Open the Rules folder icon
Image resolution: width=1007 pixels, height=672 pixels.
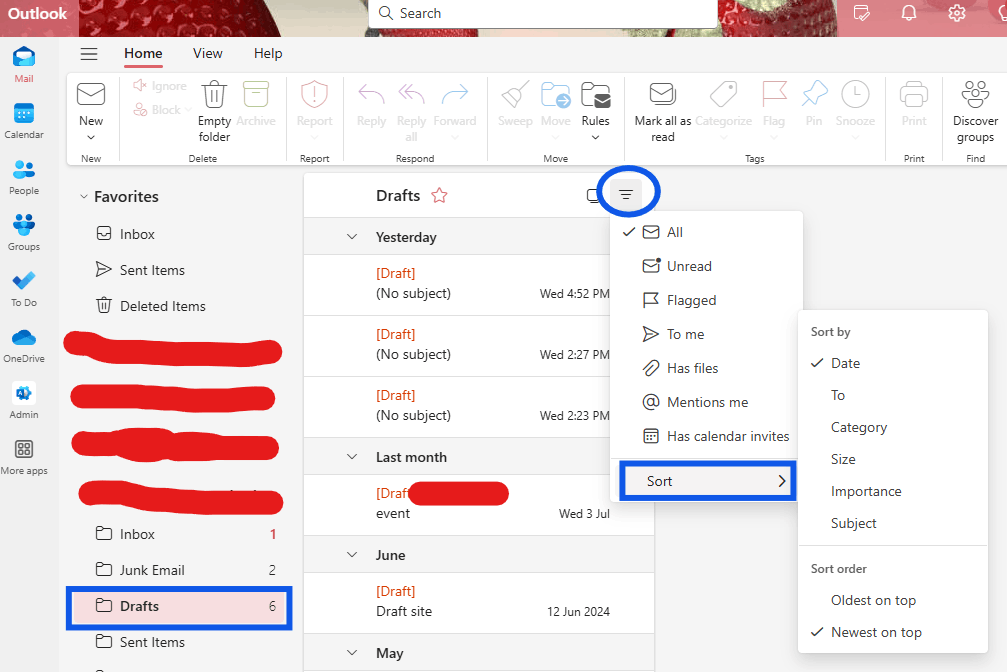595,96
